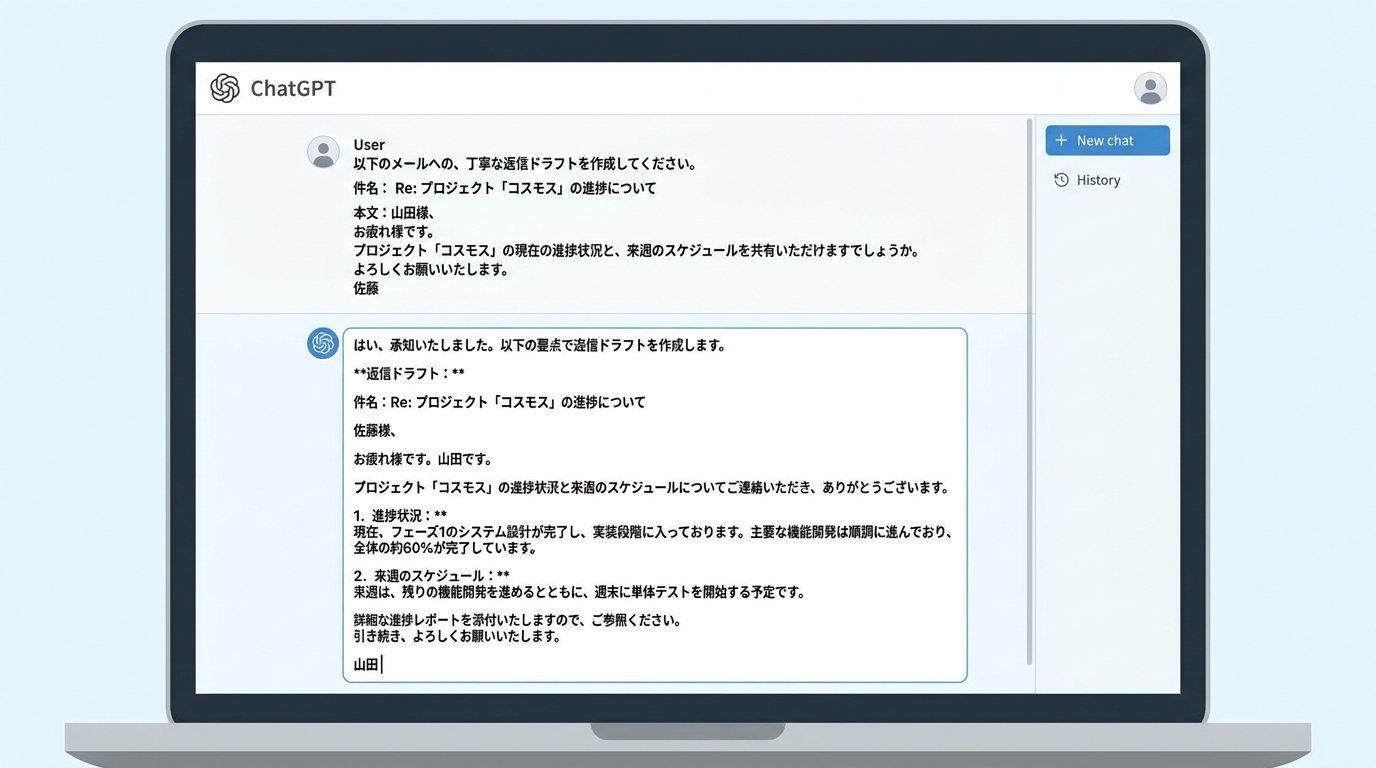
Task: Click the 佐藤 signature in user's email
Action: pyautogui.click(x=366, y=288)
